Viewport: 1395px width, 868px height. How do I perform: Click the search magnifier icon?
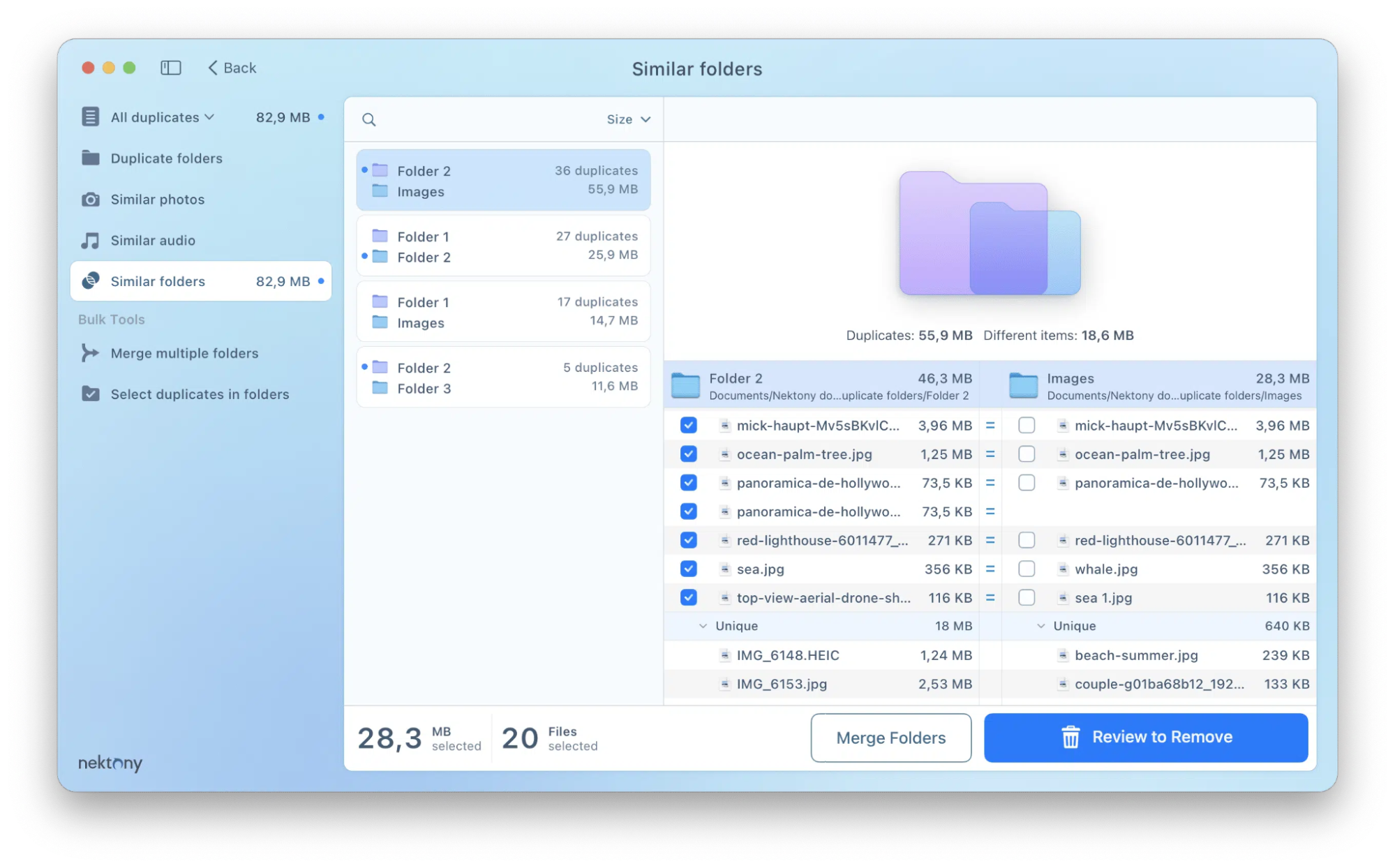pos(369,119)
